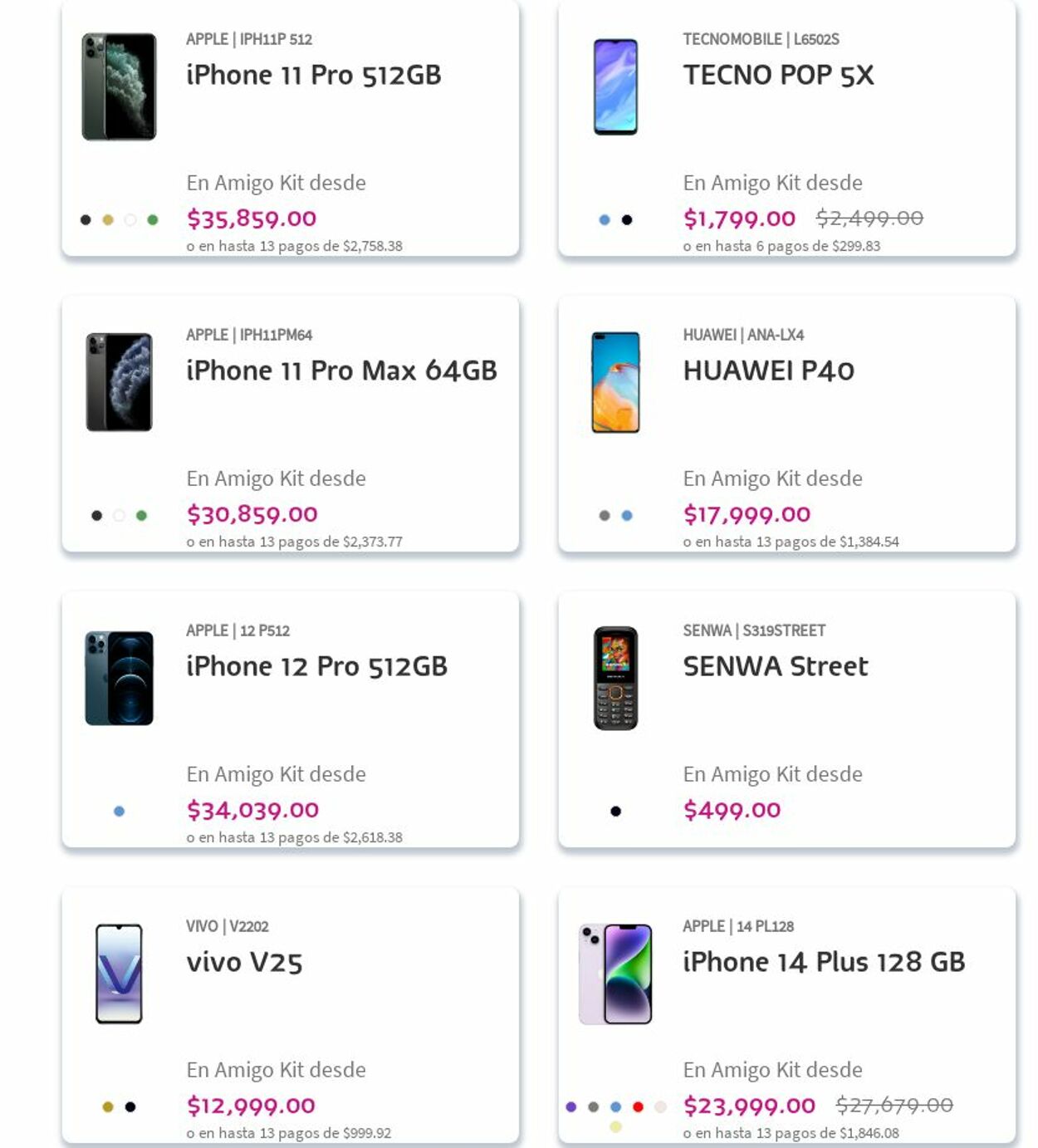
Task: Pick blue color swatch for TECNO POP 5X
Action: 605,220
